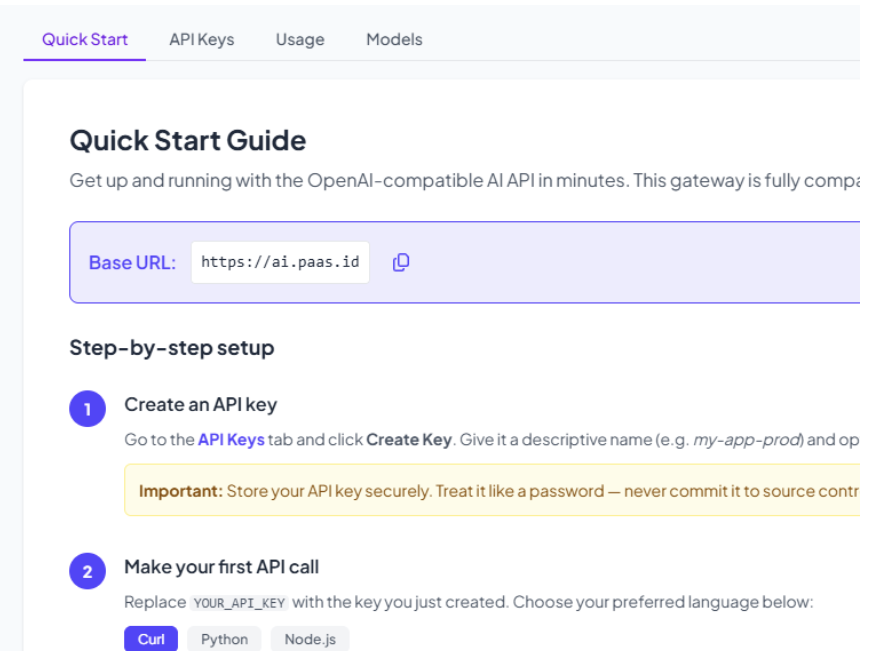Image resolution: width=884 pixels, height=662 pixels.
Task: Select the Node.js language button
Action: (x=310, y=639)
